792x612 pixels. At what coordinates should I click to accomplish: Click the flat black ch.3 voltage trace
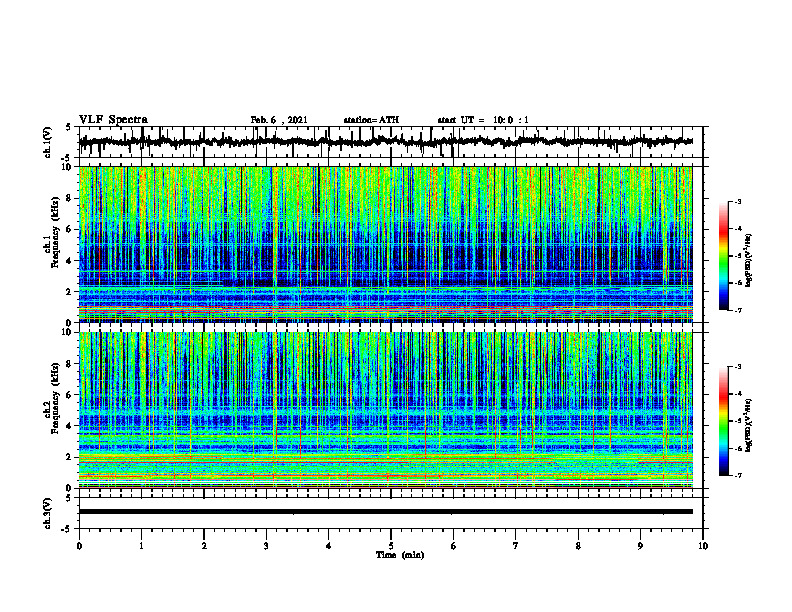click(x=385, y=512)
